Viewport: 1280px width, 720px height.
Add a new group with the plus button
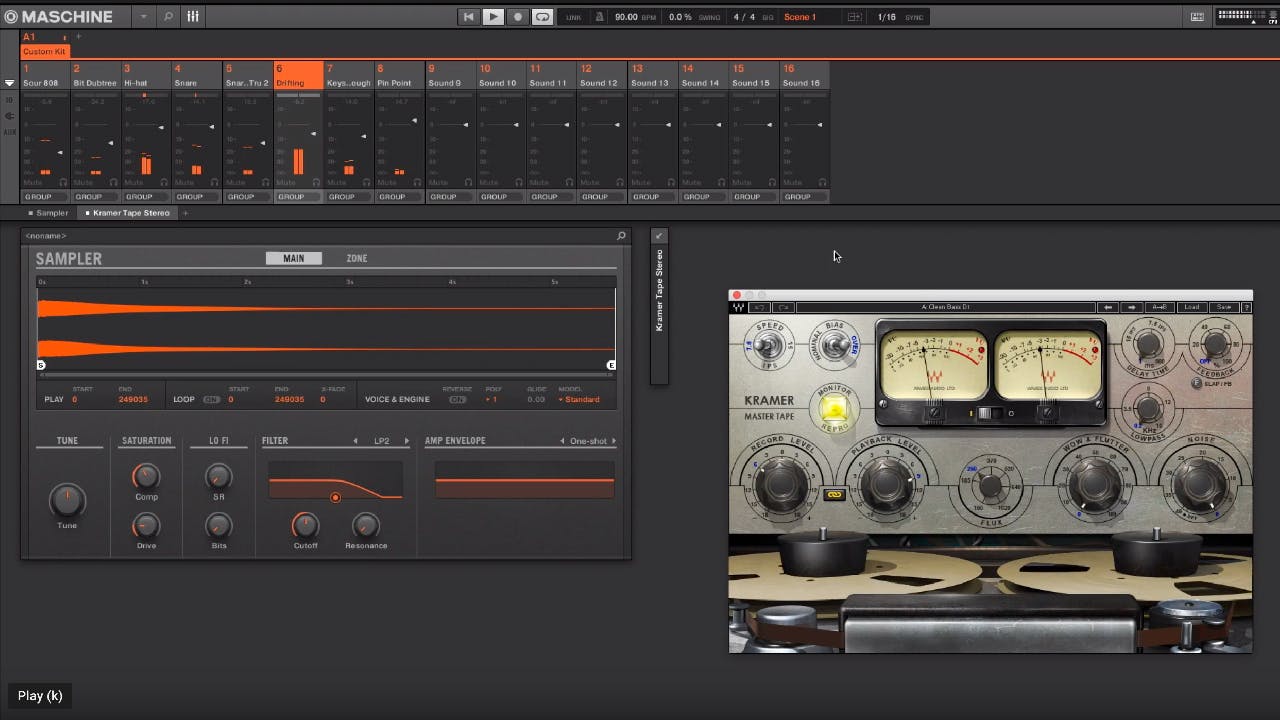78,37
